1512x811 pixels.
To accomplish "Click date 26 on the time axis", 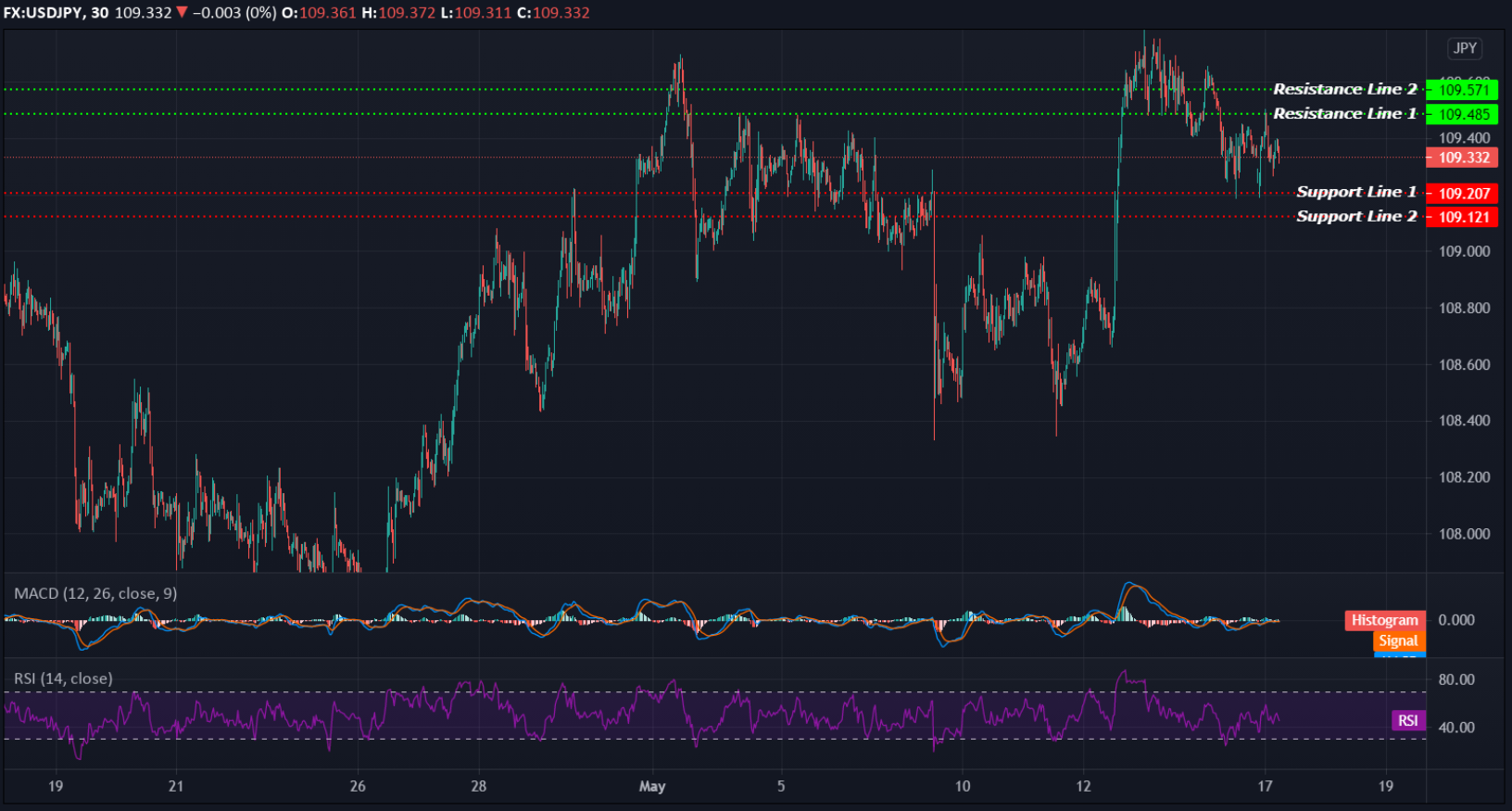I will [x=358, y=786].
